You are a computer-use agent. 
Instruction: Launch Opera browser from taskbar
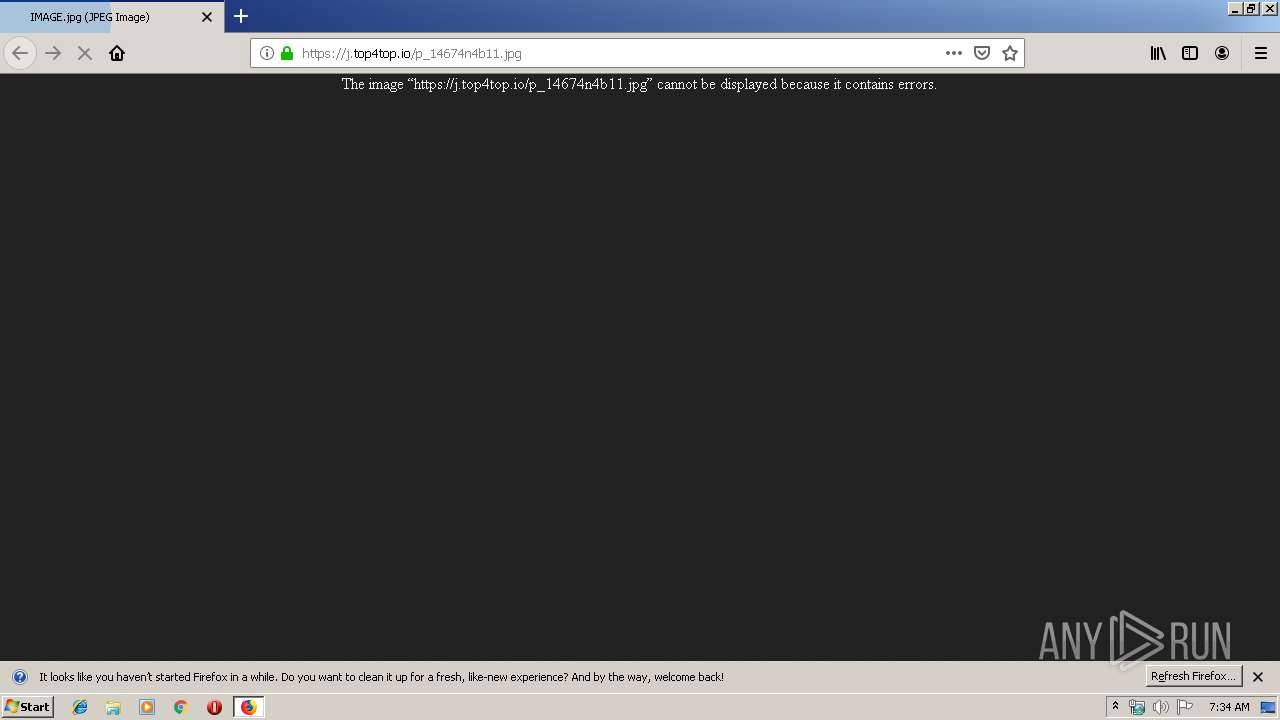214,707
